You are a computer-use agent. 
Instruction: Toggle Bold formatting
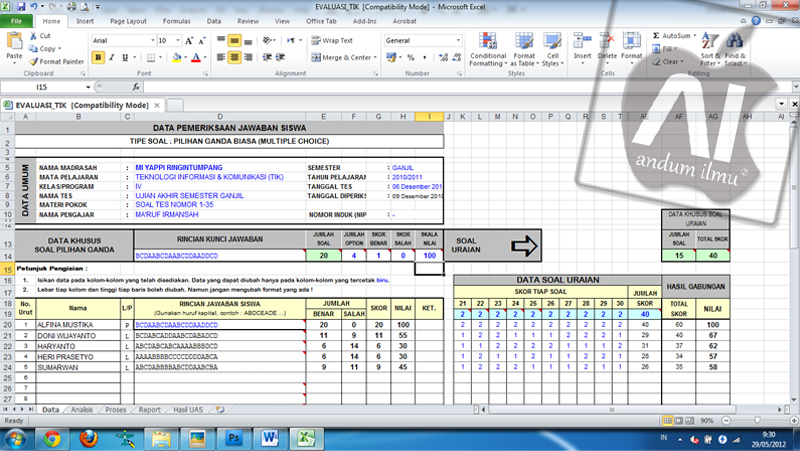click(x=98, y=57)
